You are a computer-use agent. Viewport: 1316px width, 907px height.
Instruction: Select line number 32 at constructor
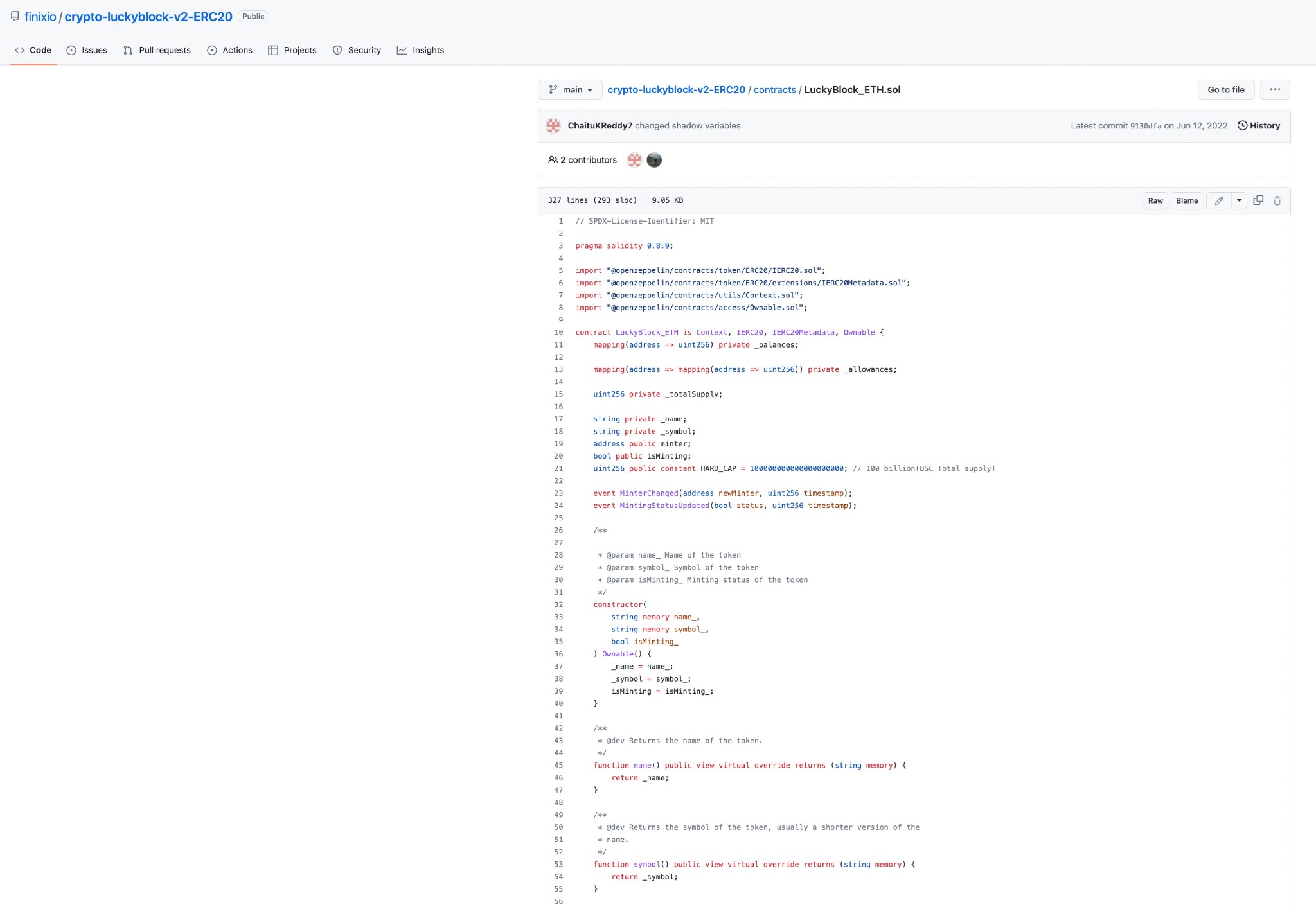[558, 605]
